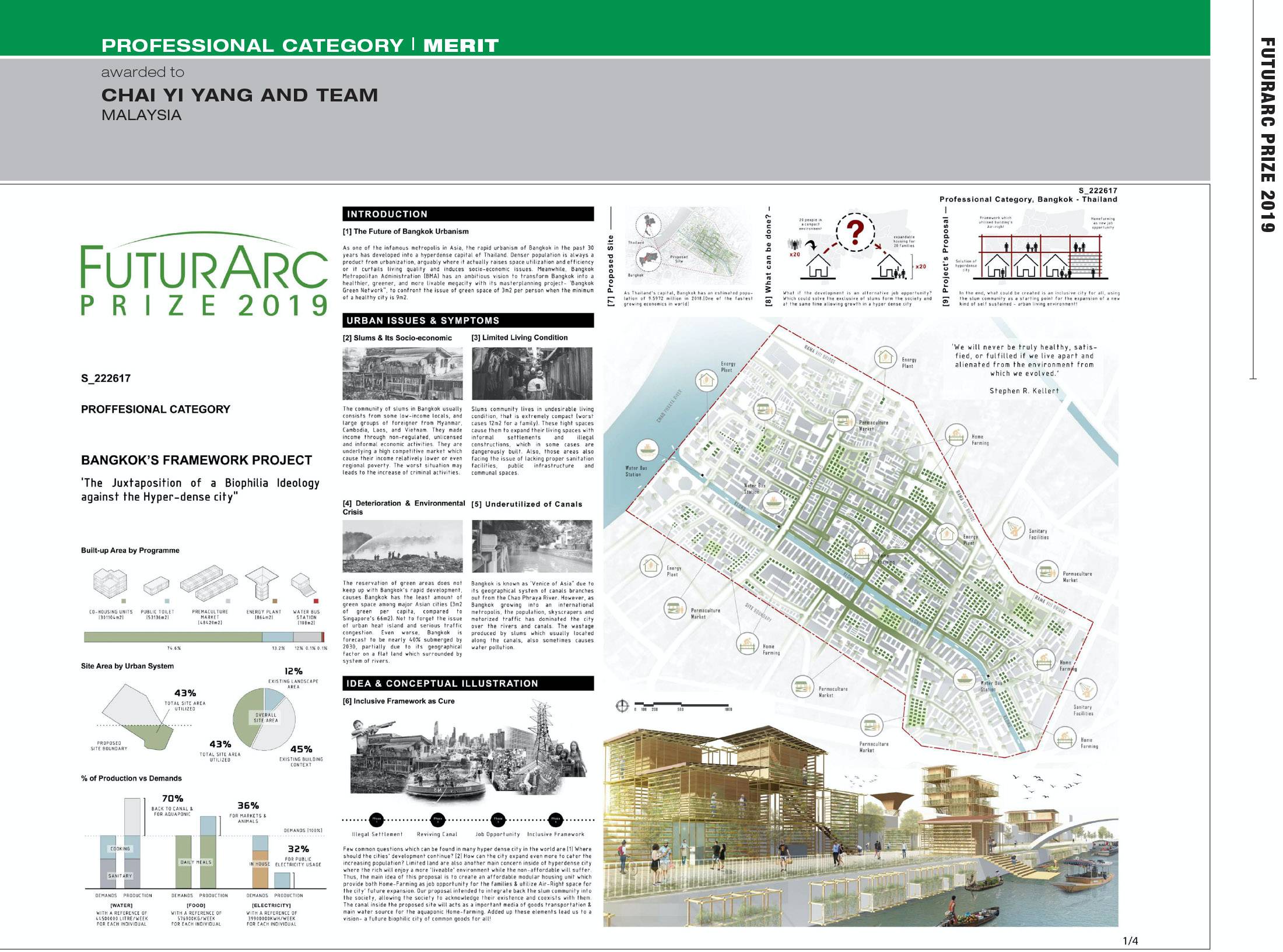The height and width of the screenshot is (952, 1283).
Task: Click the INTRODUCTION section header
Action: click(x=468, y=214)
